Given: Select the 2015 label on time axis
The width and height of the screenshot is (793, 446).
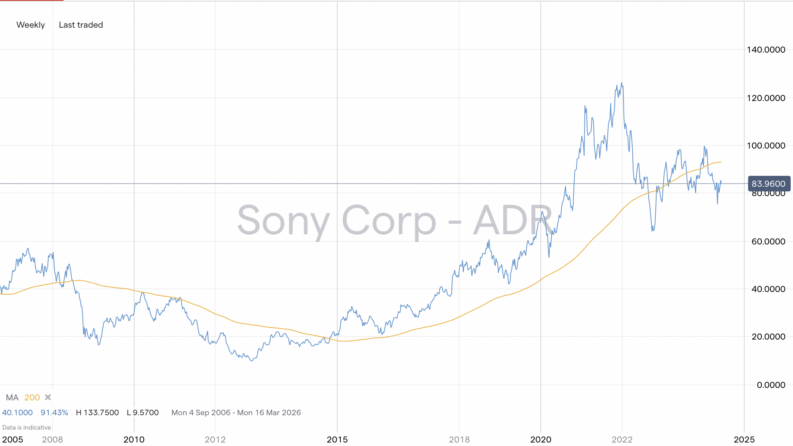Looking at the screenshot, I should (337, 438).
